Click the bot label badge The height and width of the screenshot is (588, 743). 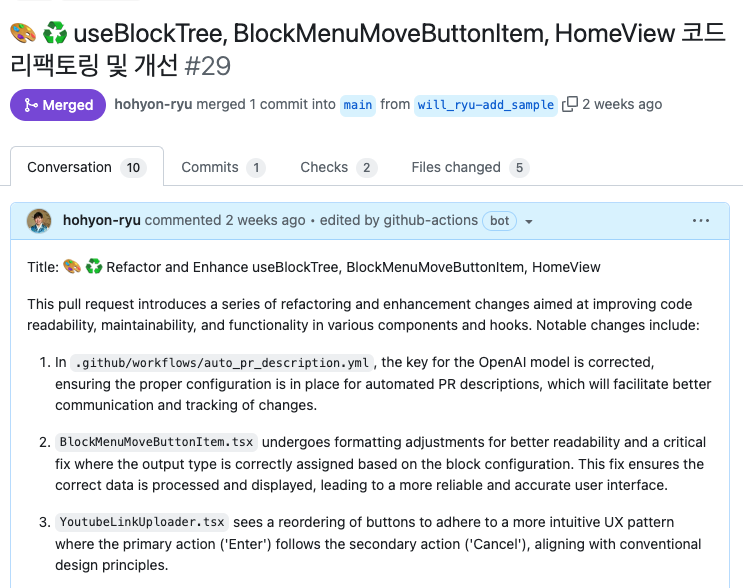[498, 220]
